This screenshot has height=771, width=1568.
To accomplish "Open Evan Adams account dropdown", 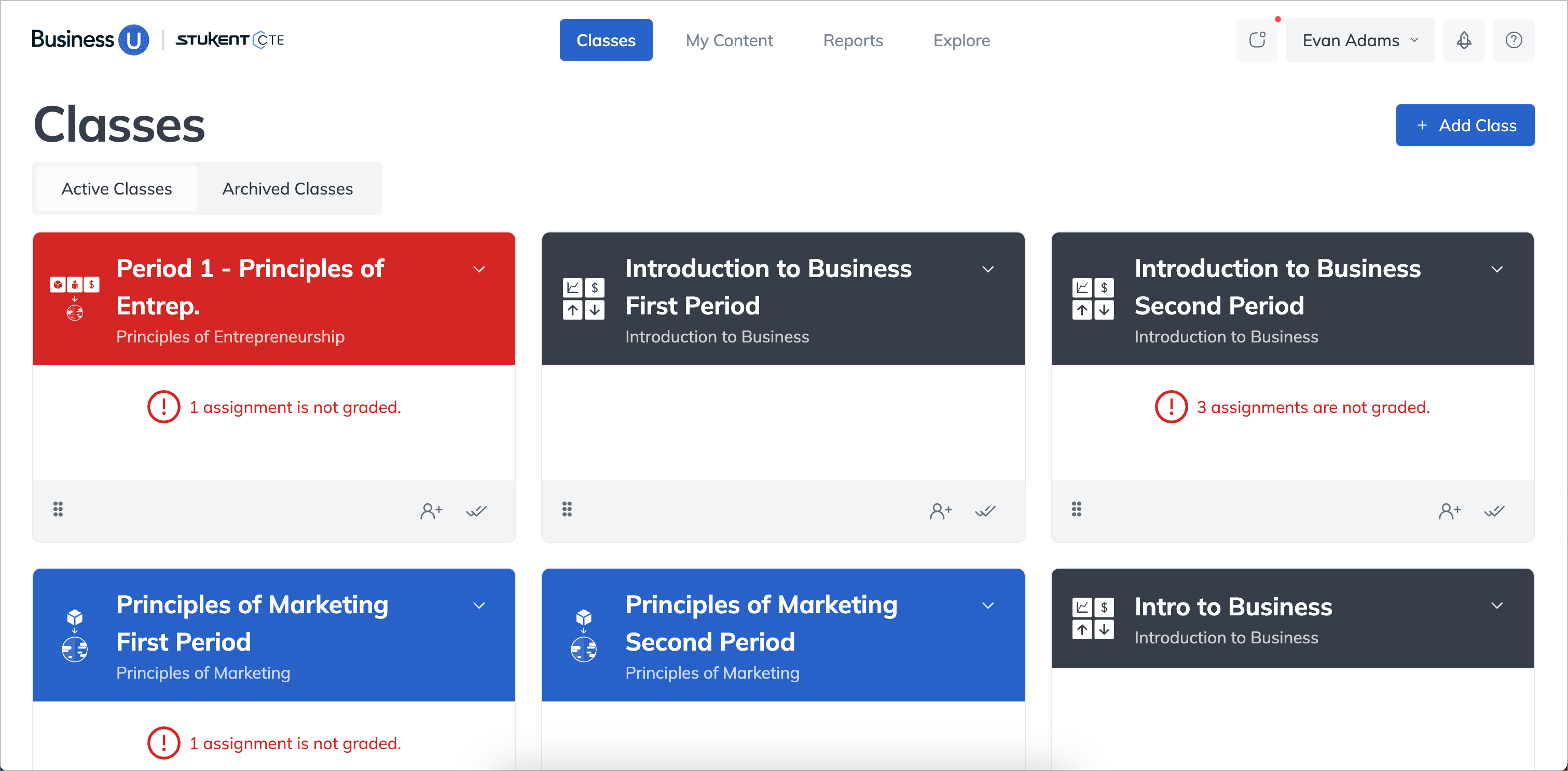I will pos(1360,40).
